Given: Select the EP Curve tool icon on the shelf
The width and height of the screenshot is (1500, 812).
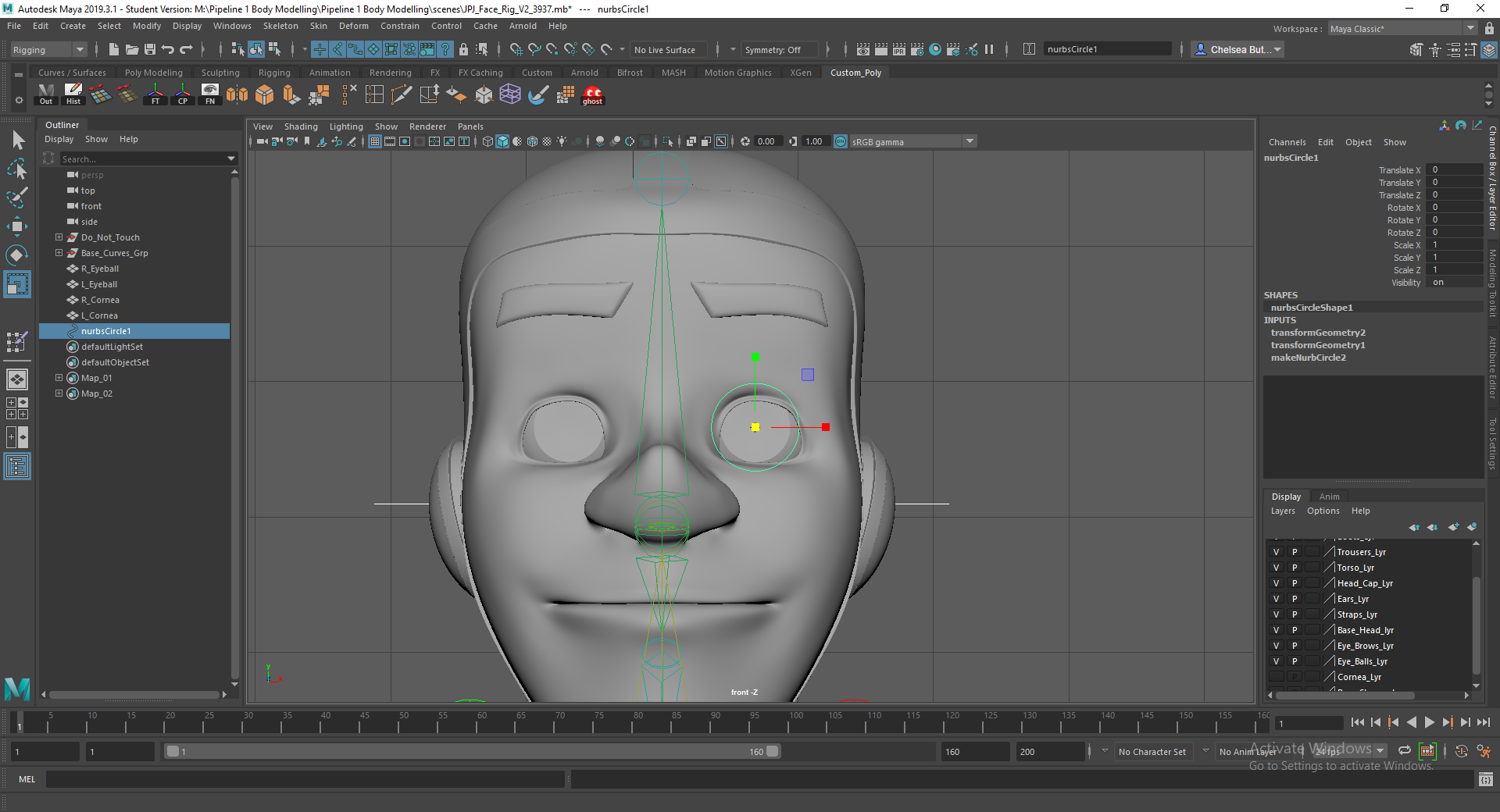Looking at the screenshot, I should (401, 94).
